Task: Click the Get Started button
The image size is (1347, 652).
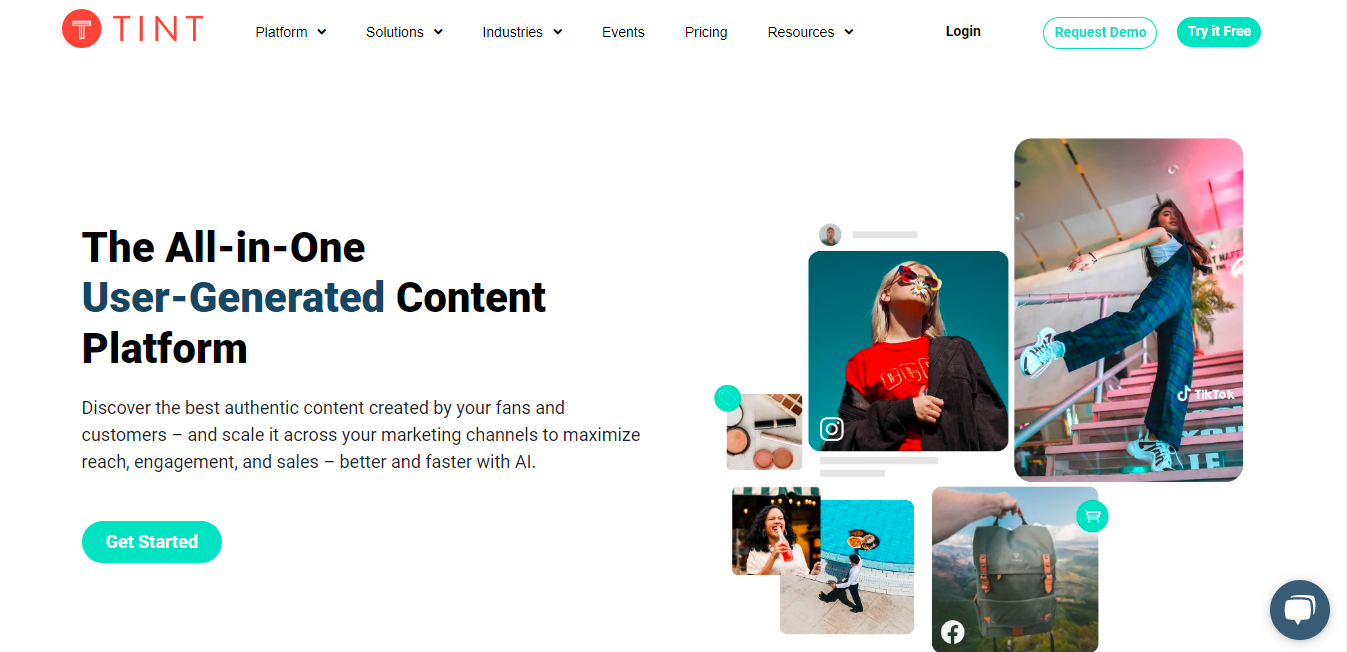Action: click(x=152, y=542)
